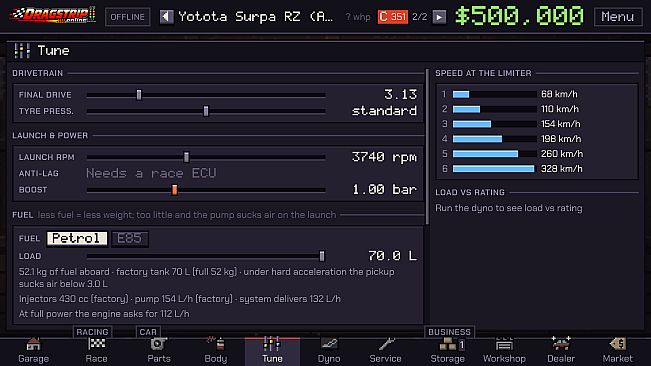Open the Body screen
This screenshot has height=366, width=651.
(x=215, y=351)
